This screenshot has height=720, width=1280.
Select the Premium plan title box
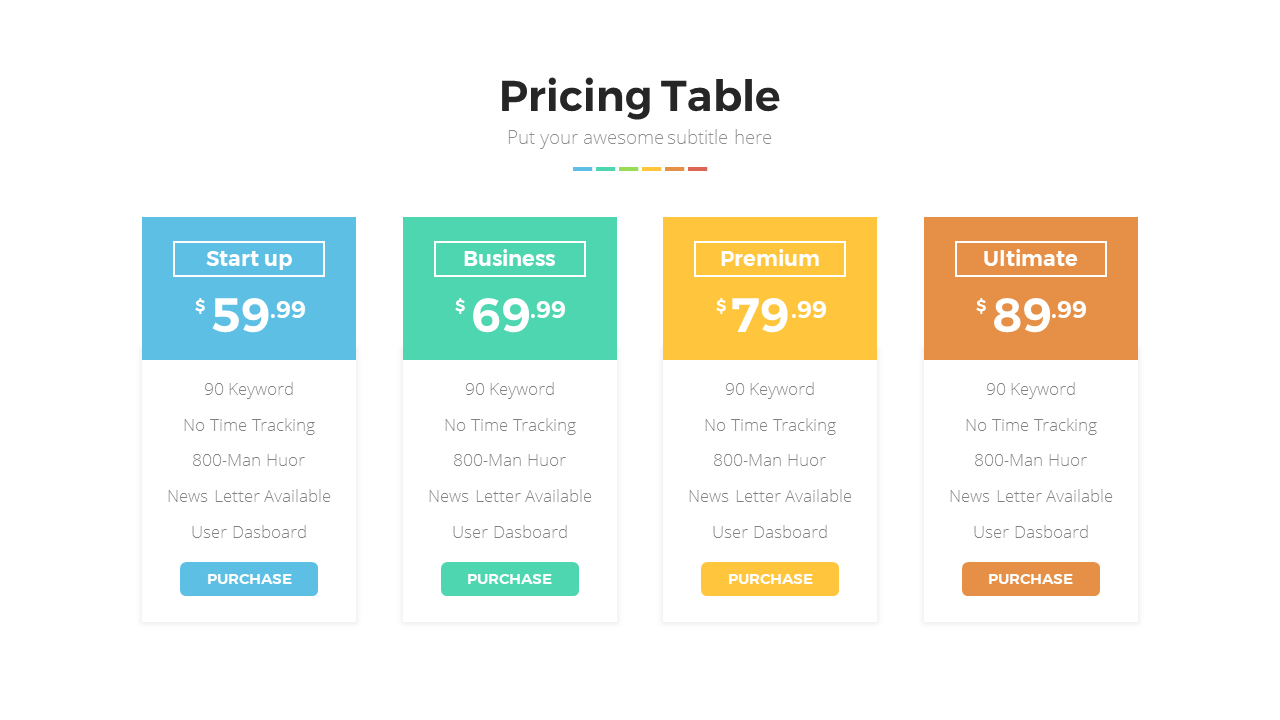(770, 259)
